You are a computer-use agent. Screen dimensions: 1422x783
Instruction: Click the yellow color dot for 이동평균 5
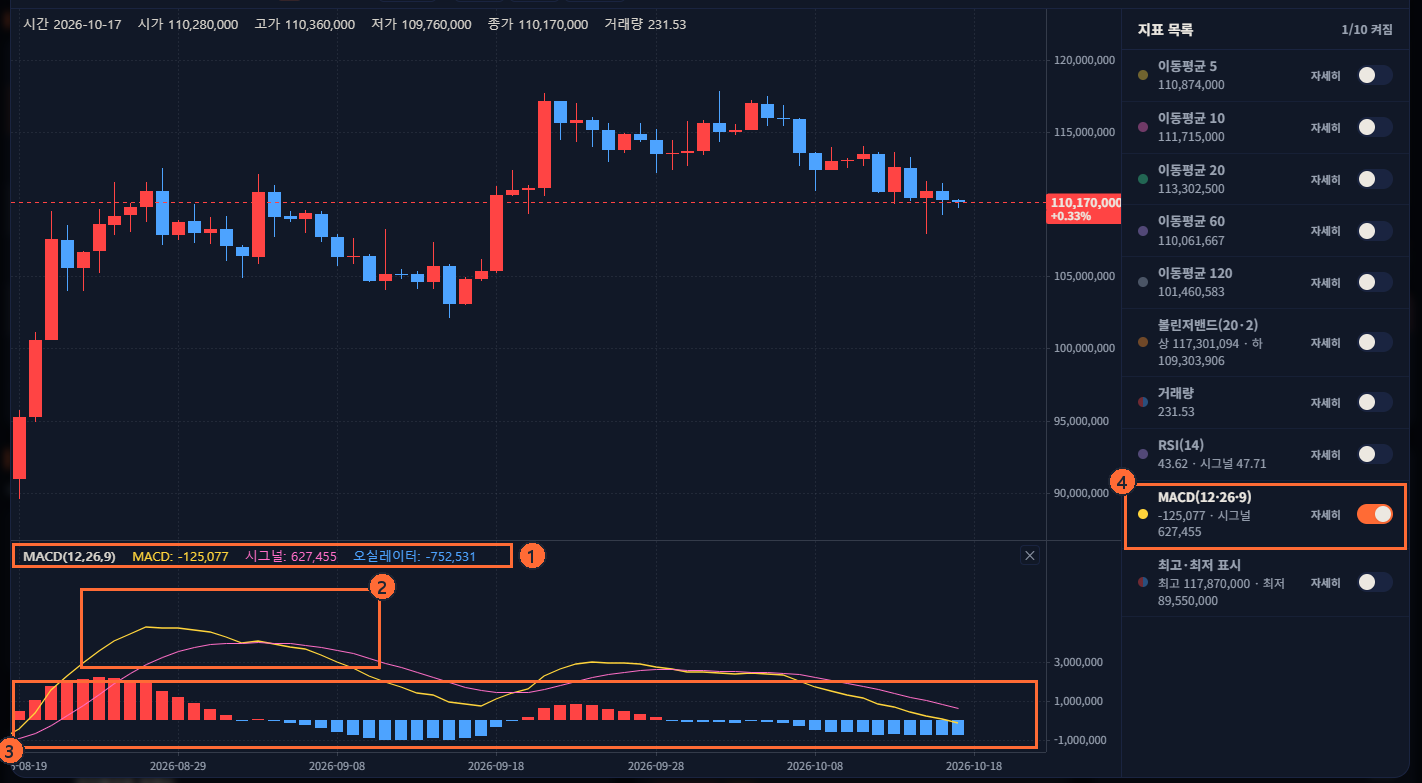coord(1143,75)
